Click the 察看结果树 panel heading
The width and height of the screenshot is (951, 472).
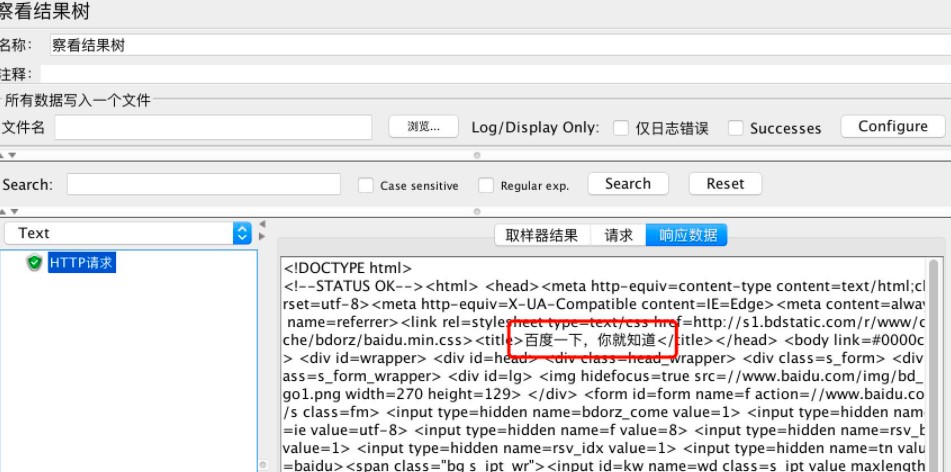pos(45,11)
